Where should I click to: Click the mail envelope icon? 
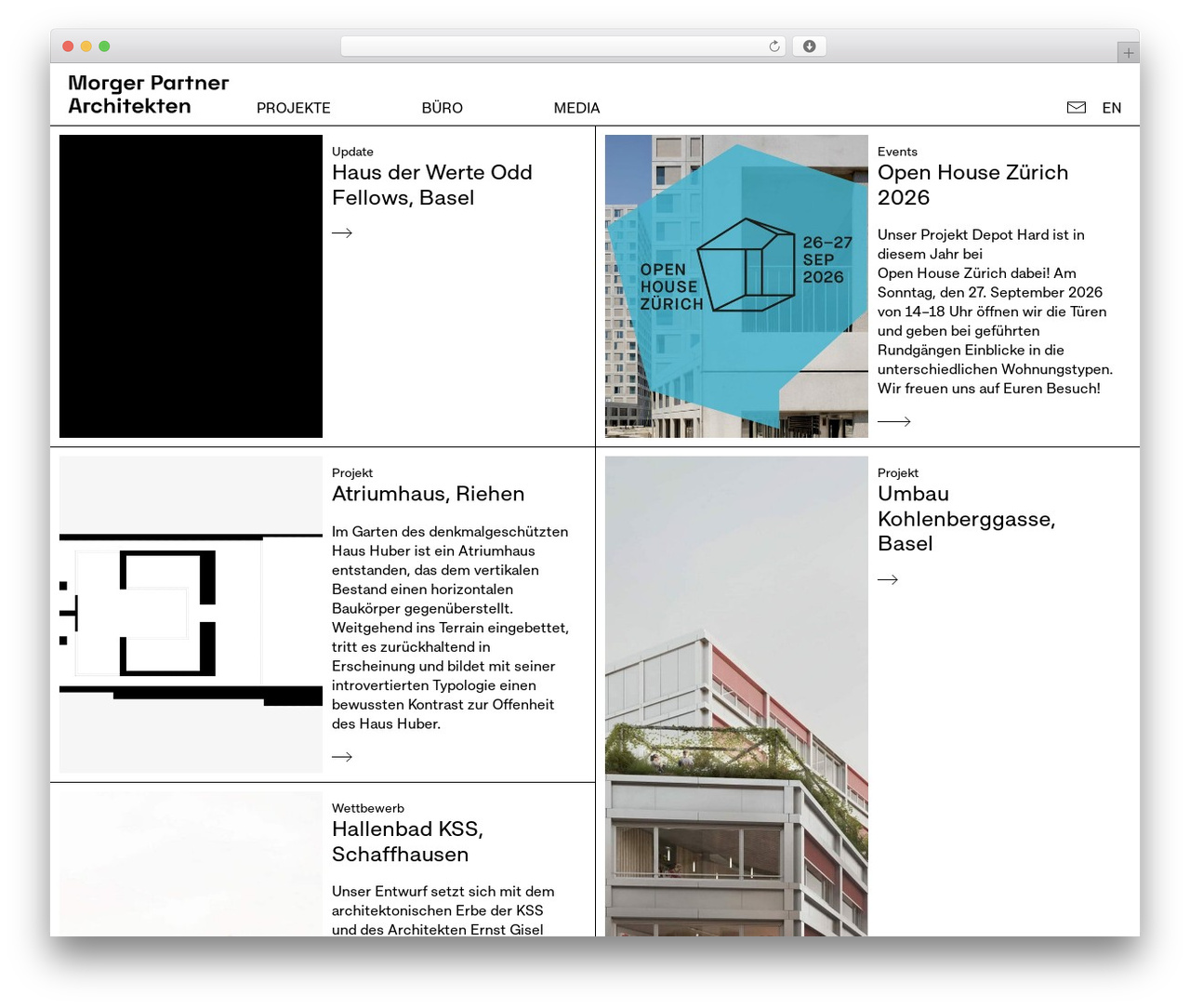(x=1076, y=108)
